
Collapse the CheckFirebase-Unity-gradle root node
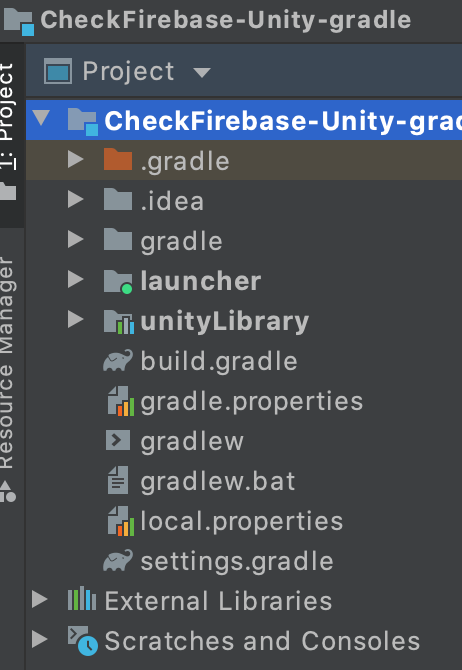point(41,117)
